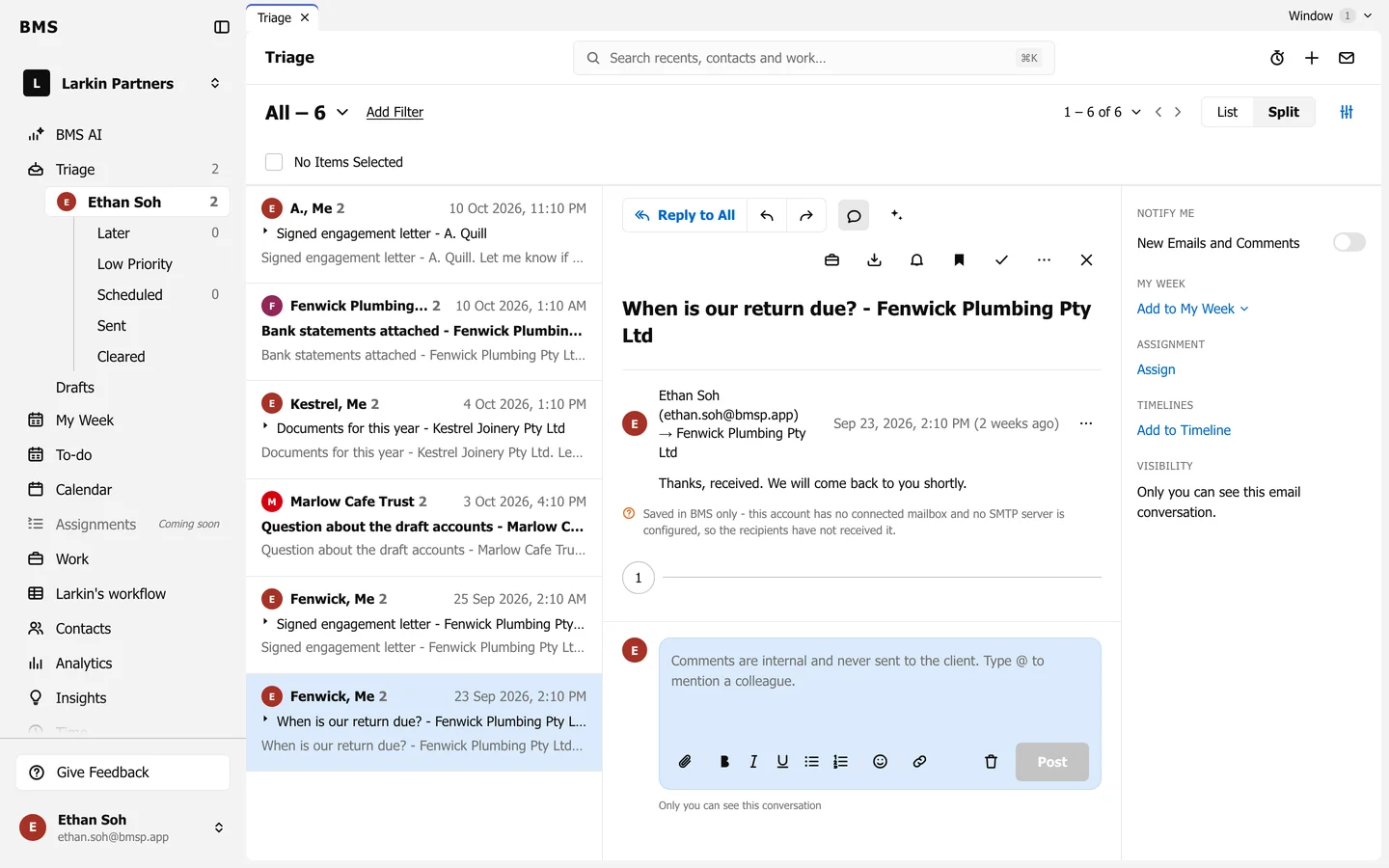Open the view settings sliders icon
This screenshot has width=1389, height=868.
(x=1347, y=112)
